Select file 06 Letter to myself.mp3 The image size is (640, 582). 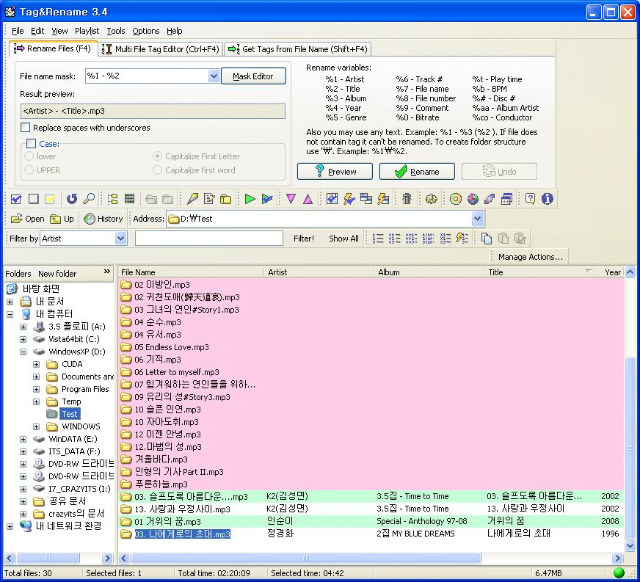click(177, 372)
